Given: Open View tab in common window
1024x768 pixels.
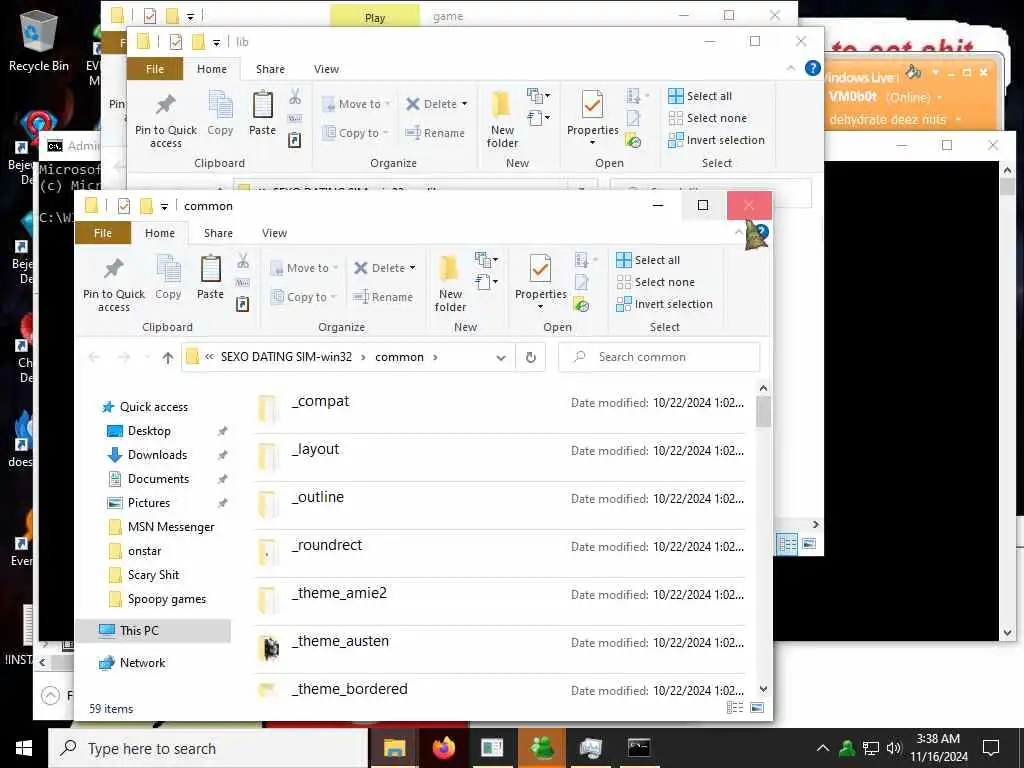Looking at the screenshot, I should 274,233.
